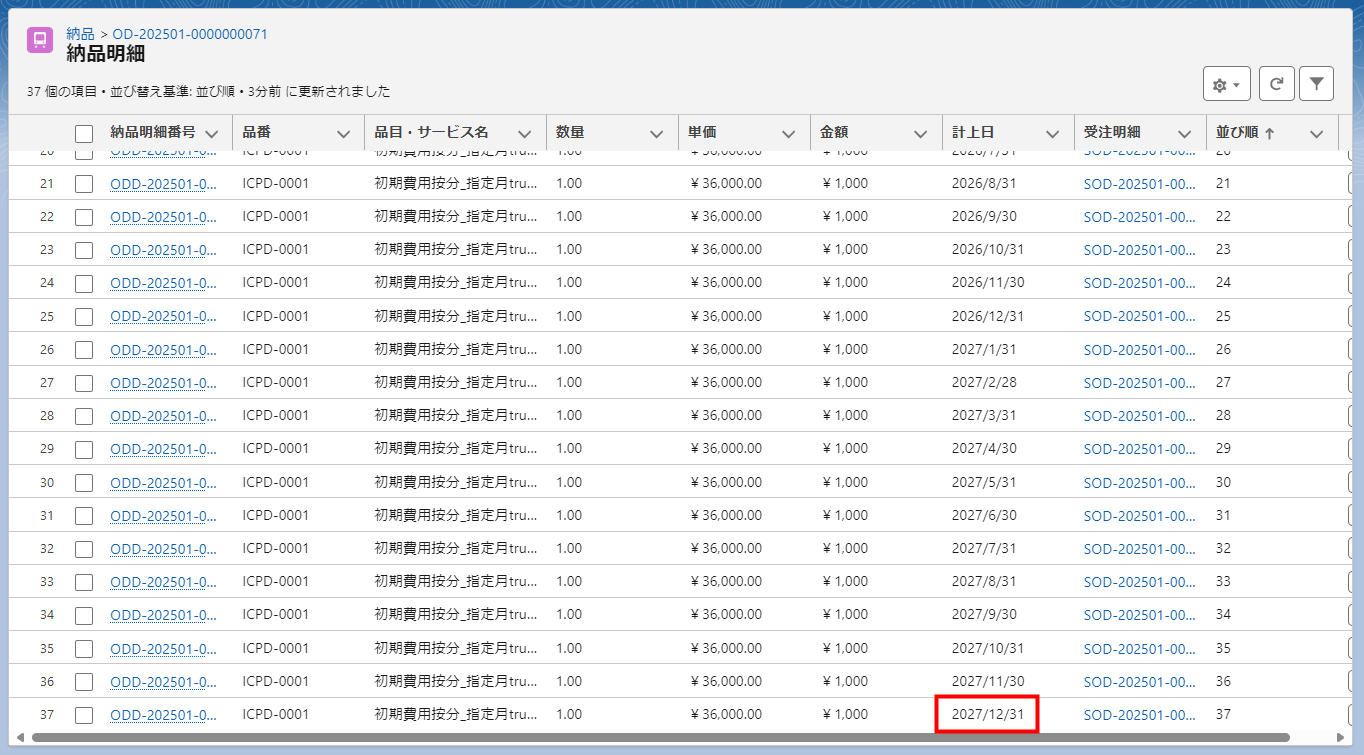Expand the 単価 column header menu

[788, 133]
